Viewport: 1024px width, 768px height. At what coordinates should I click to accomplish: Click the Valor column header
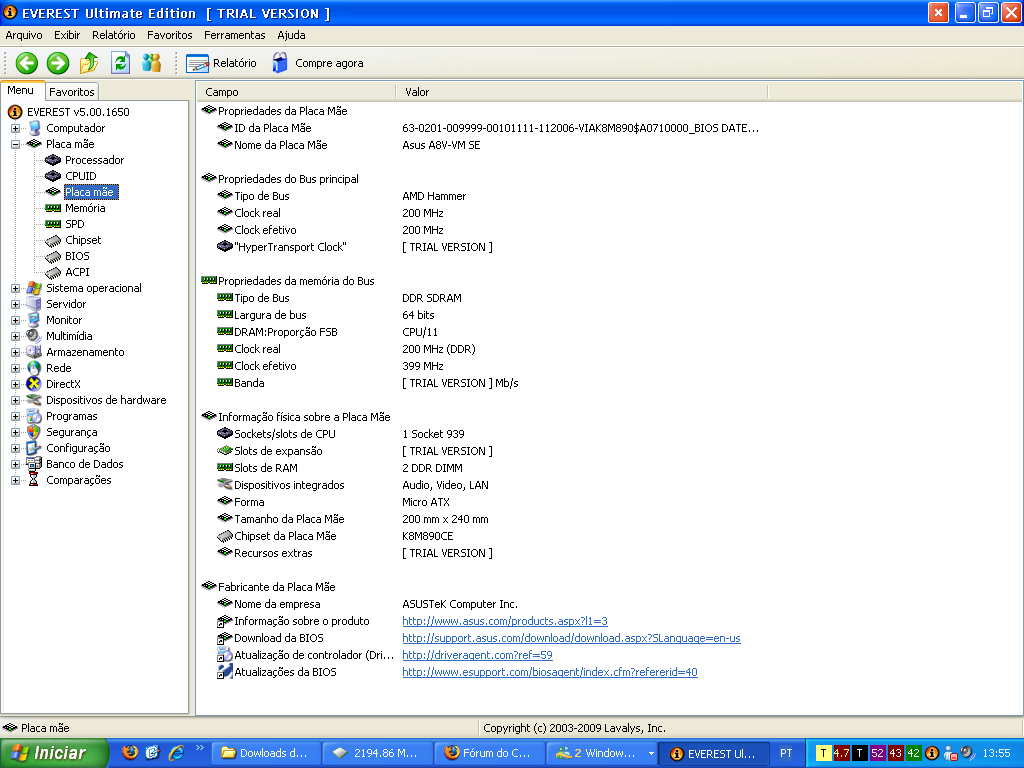417,92
